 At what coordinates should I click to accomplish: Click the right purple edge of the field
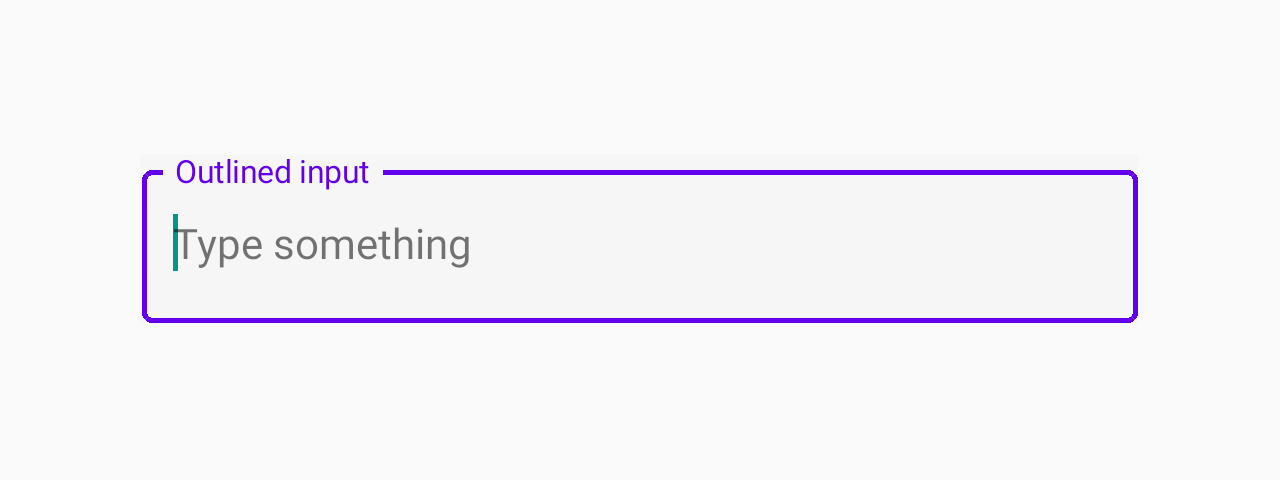(x=1135, y=247)
